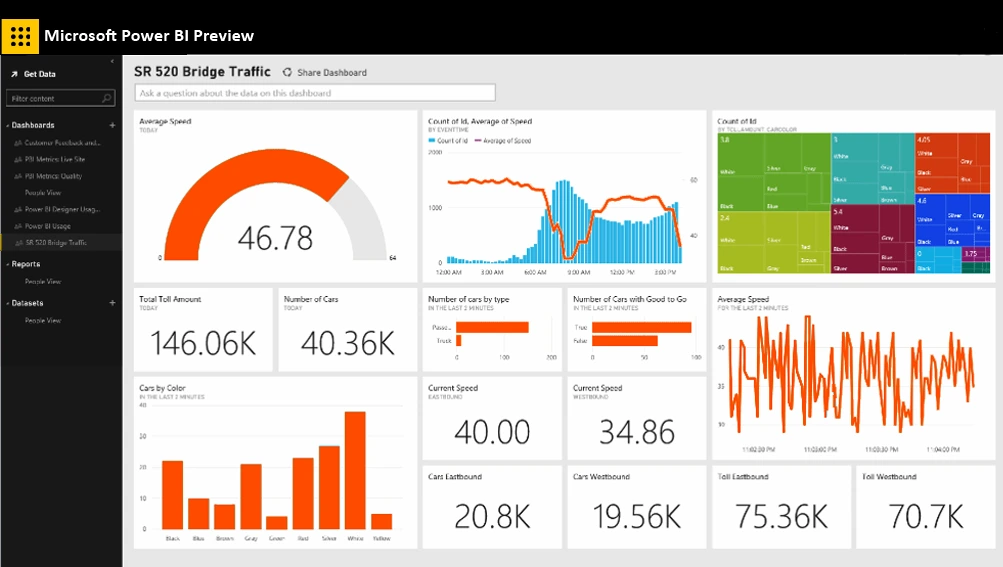Open the Cars by Color bar chart tile
The image size is (1003, 567).
[x=275, y=463]
